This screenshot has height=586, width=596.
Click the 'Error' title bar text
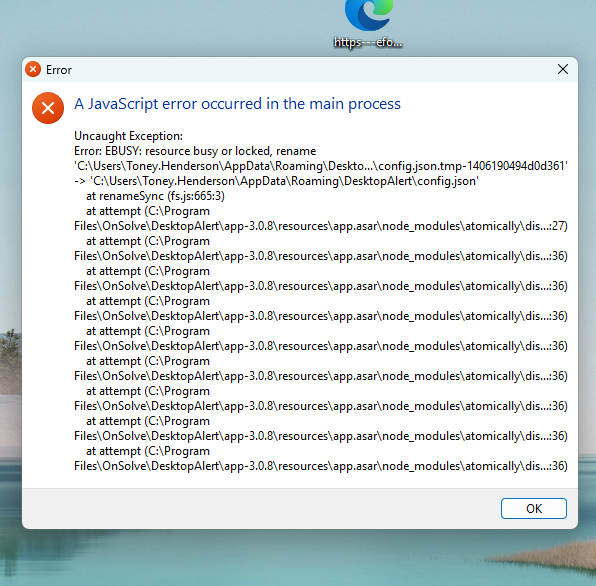(x=59, y=70)
